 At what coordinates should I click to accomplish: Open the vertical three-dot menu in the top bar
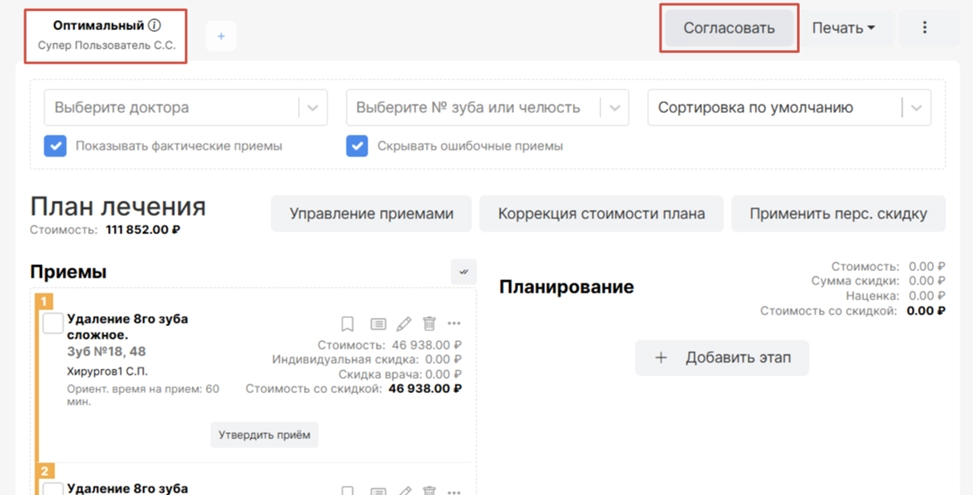[x=925, y=28]
